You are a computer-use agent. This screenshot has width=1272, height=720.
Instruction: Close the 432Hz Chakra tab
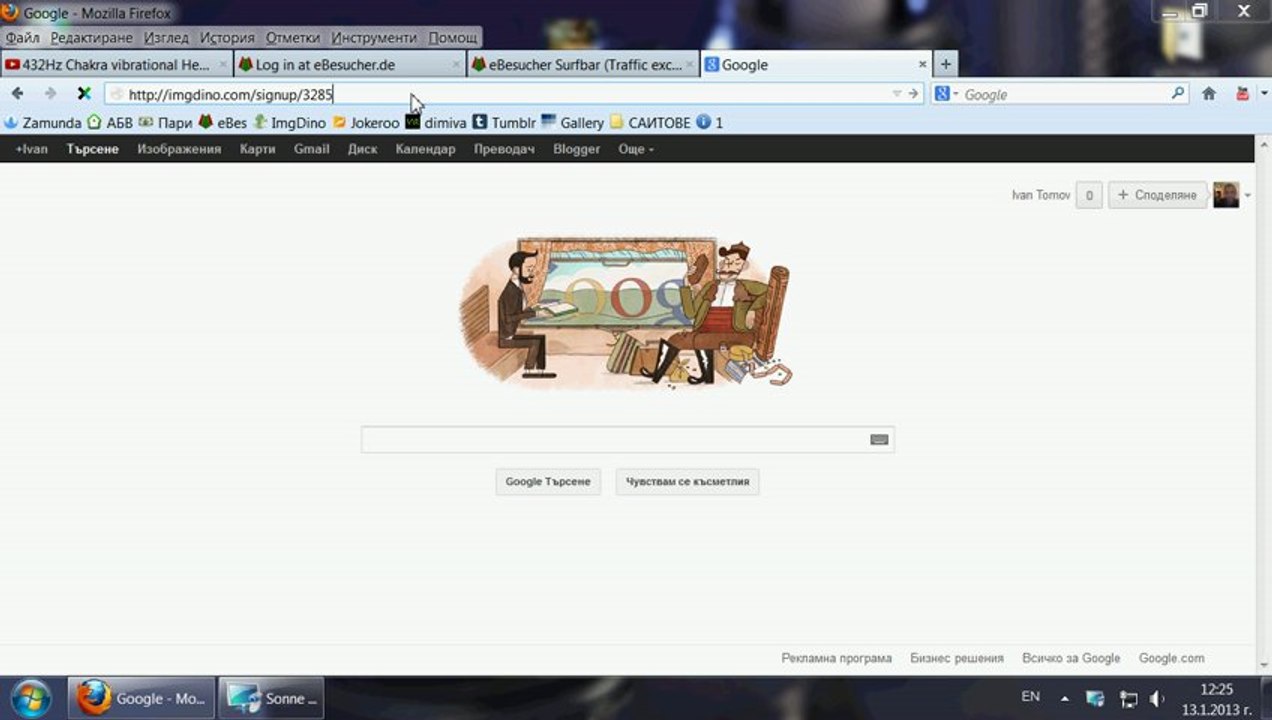pos(223,64)
